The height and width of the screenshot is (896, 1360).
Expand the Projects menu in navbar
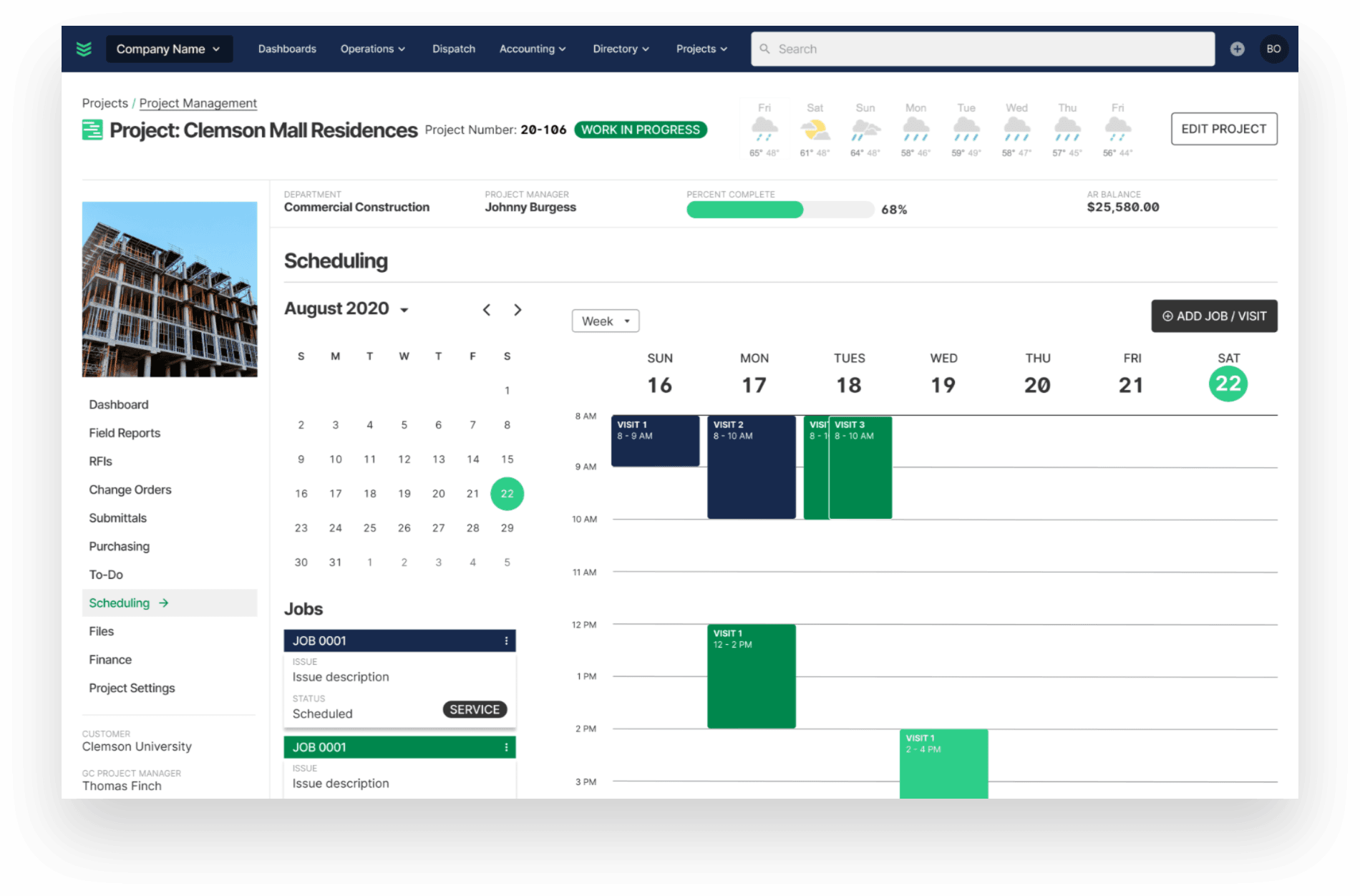(x=701, y=49)
